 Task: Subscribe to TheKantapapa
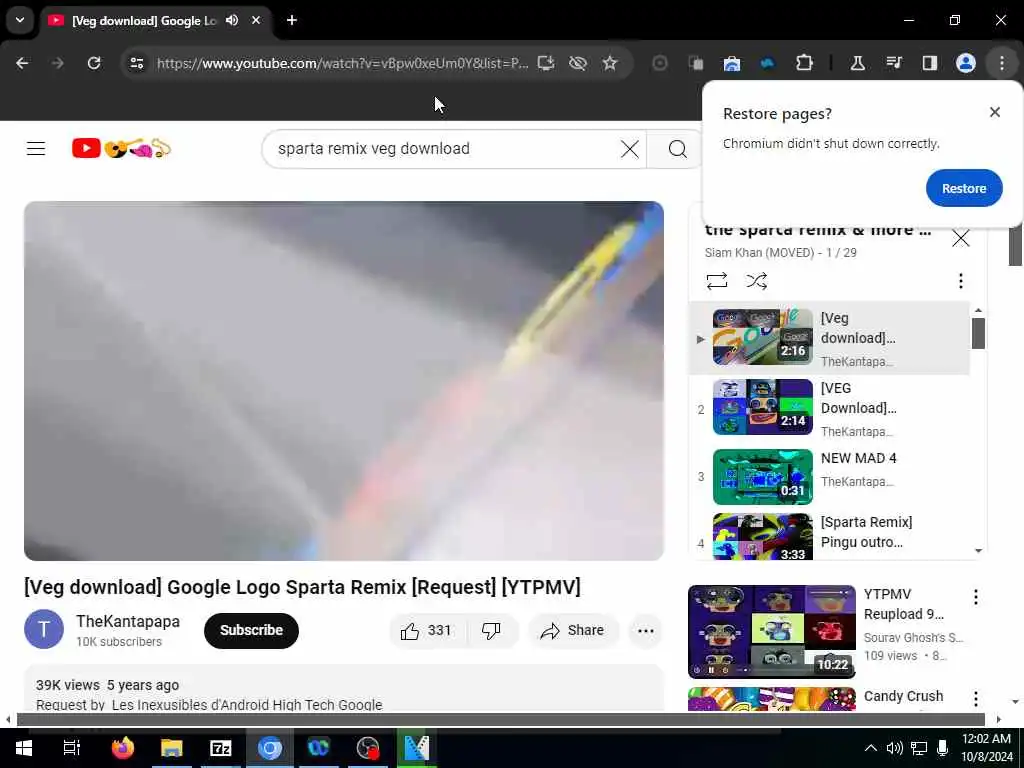pyautogui.click(x=251, y=630)
